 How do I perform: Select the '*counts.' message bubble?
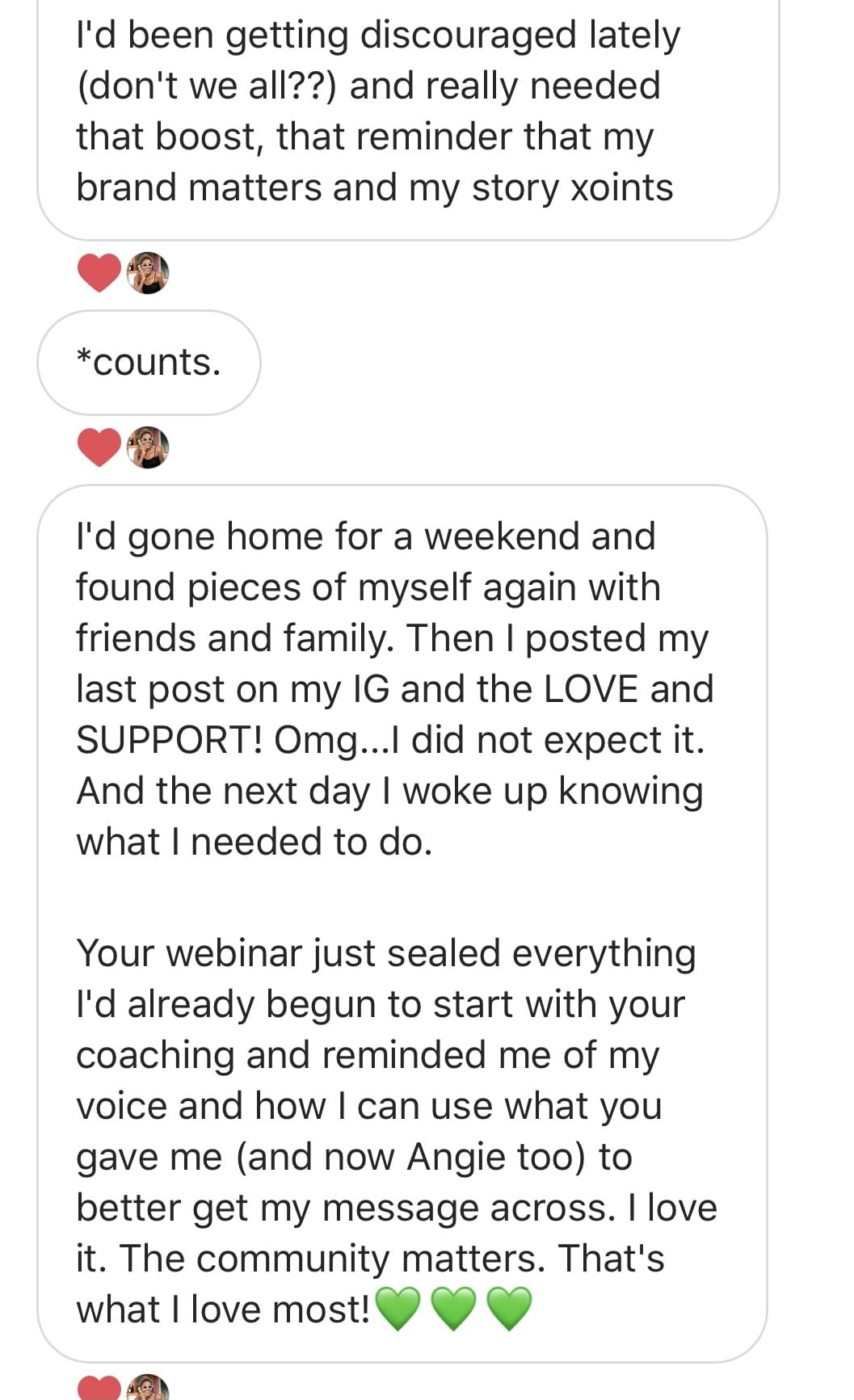[149, 363]
